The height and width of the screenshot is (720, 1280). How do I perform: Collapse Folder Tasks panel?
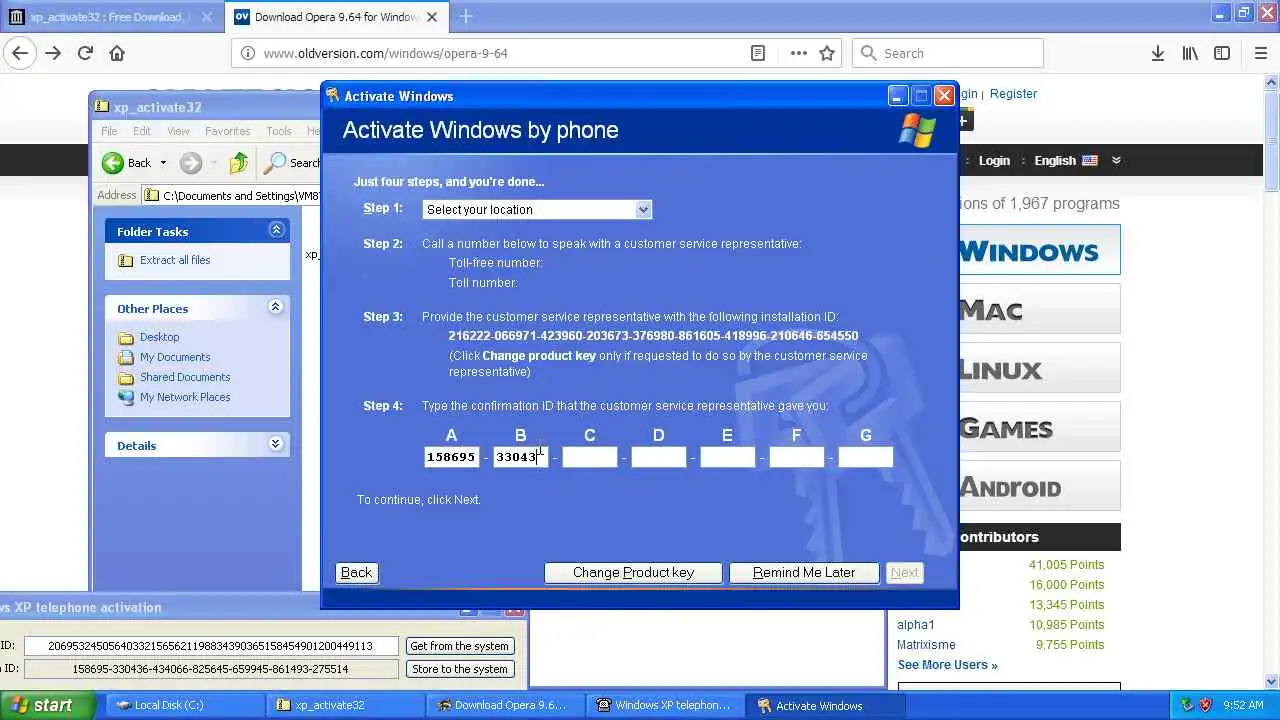(x=276, y=231)
